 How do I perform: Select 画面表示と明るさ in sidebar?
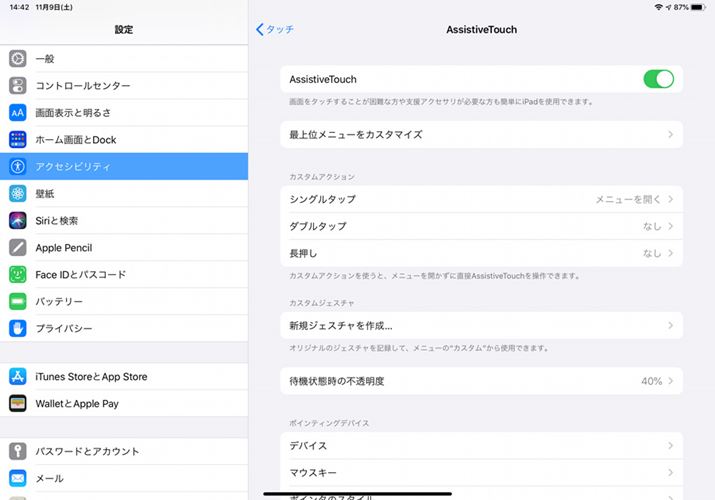[124, 113]
